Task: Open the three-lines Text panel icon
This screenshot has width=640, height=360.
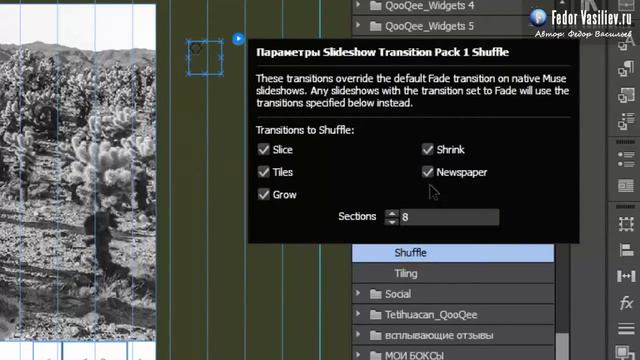Action: (x=626, y=329)
